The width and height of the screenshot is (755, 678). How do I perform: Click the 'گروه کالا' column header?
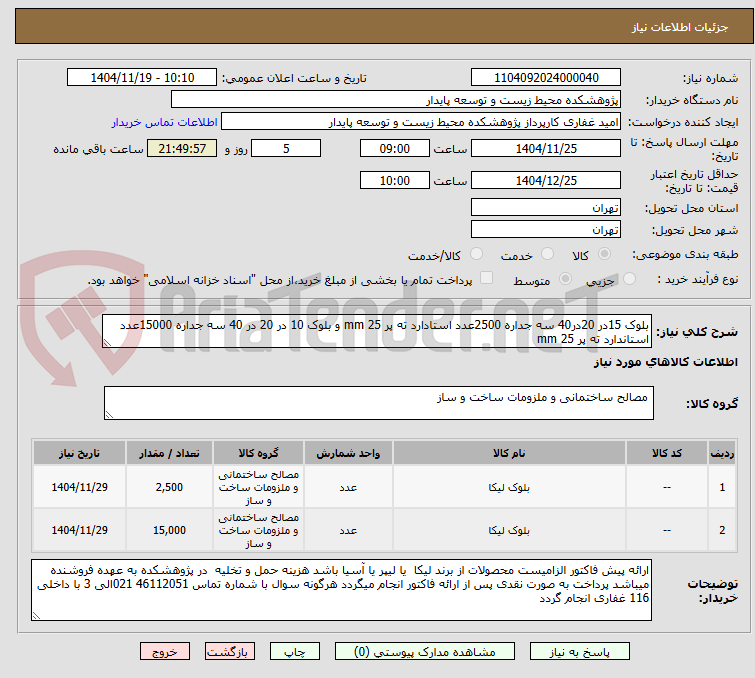pyautogui.click(x=258, y=453)
